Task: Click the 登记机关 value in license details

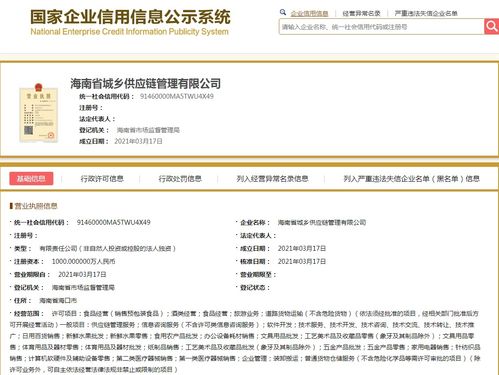Action: point(83,287)
